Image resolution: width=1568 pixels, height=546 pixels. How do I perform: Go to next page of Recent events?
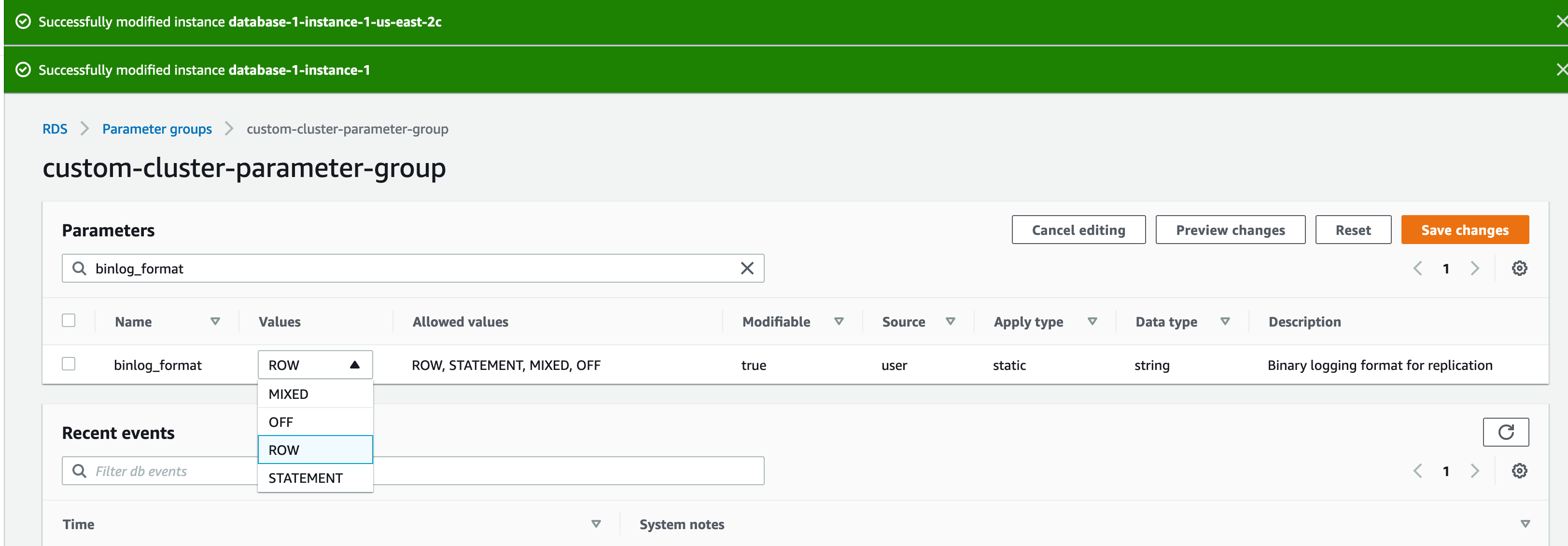pos(1474,471)
